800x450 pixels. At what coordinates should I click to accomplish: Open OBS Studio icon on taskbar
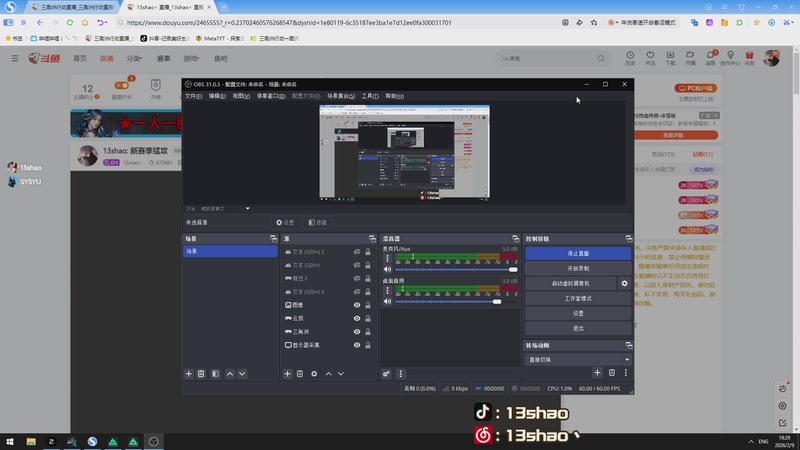pyautogui.click(x=154, y=442)
